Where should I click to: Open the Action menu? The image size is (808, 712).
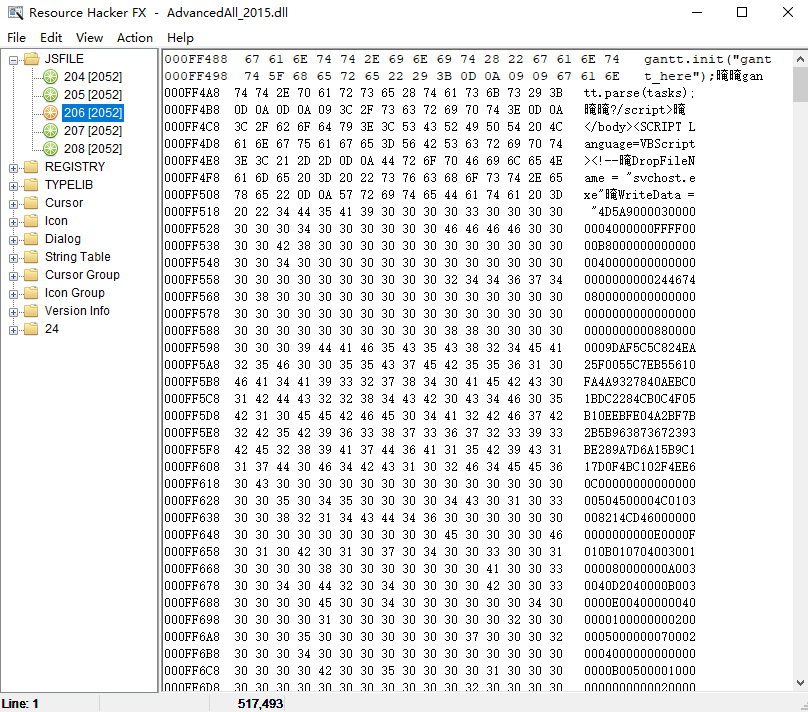click(x=135, y=38)
